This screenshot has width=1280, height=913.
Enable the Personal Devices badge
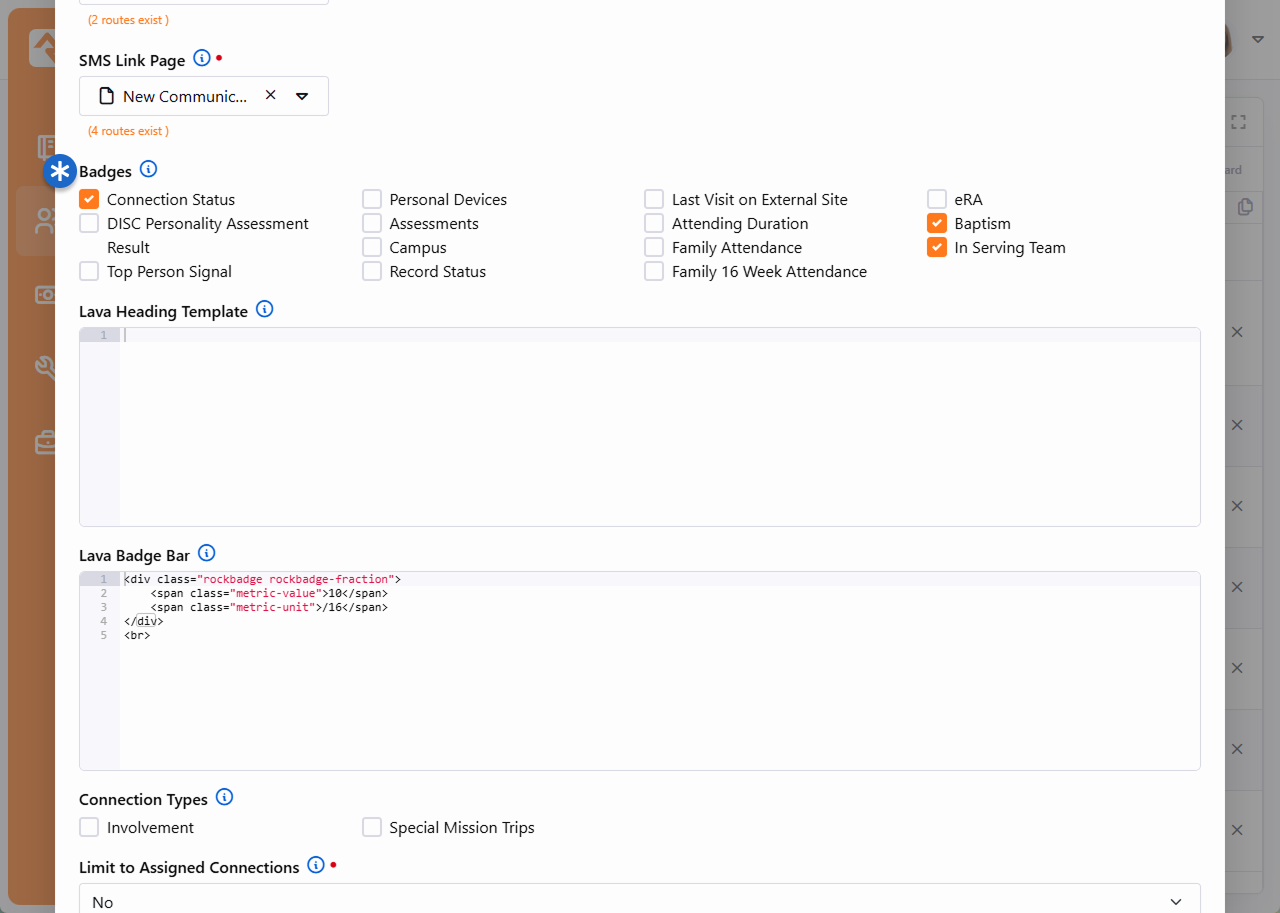[372, 199]
